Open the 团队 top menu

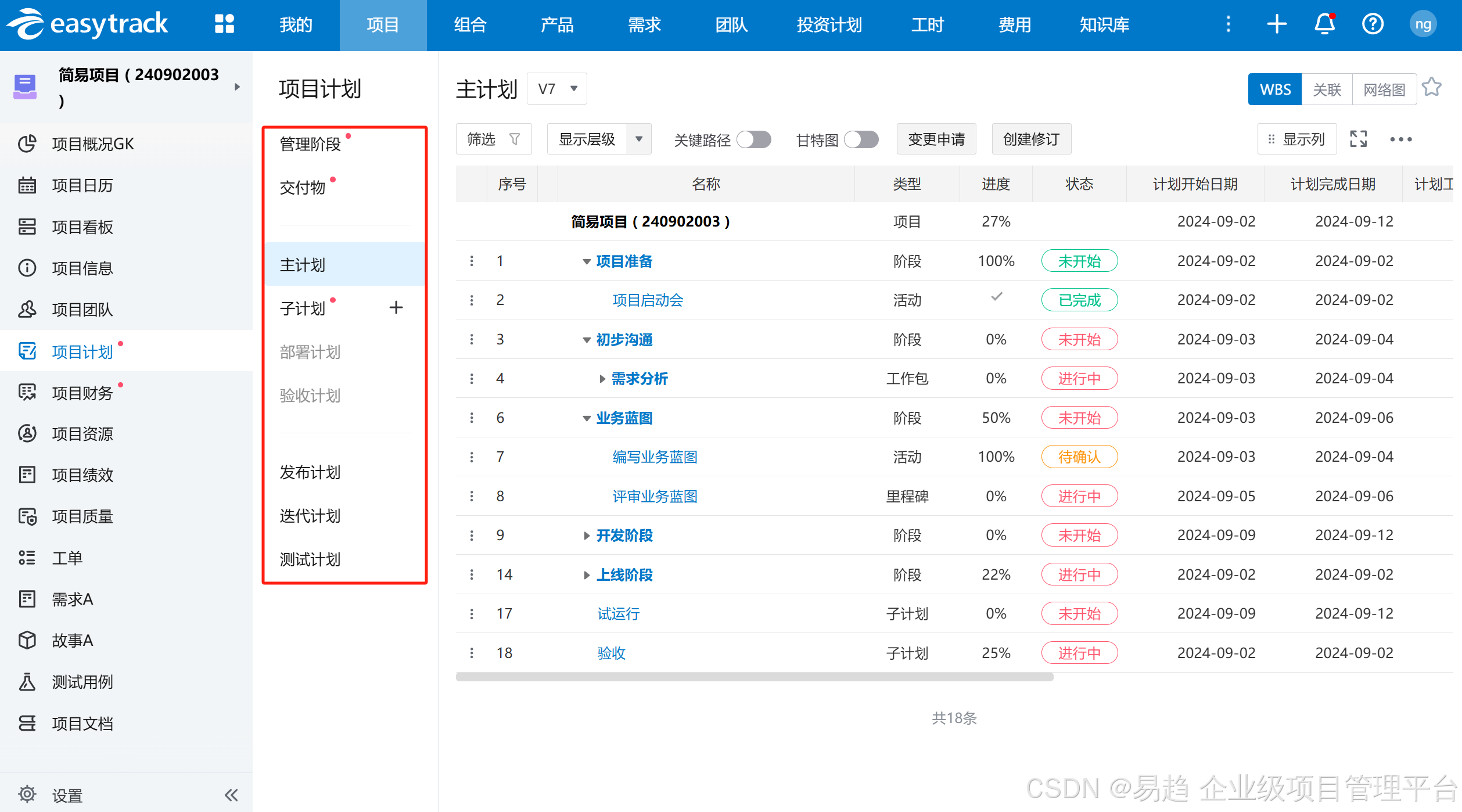[731, 25]
